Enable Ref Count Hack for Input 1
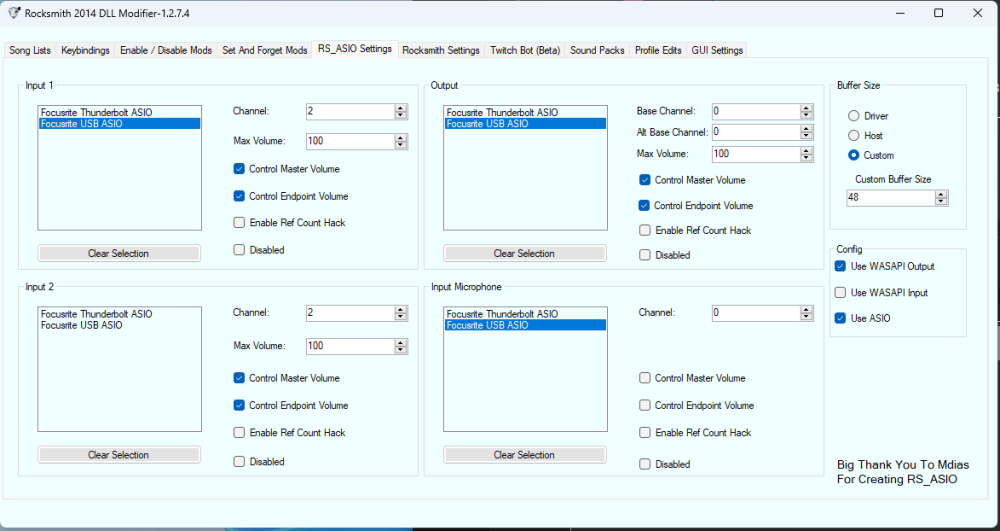 tap(239, 223)
